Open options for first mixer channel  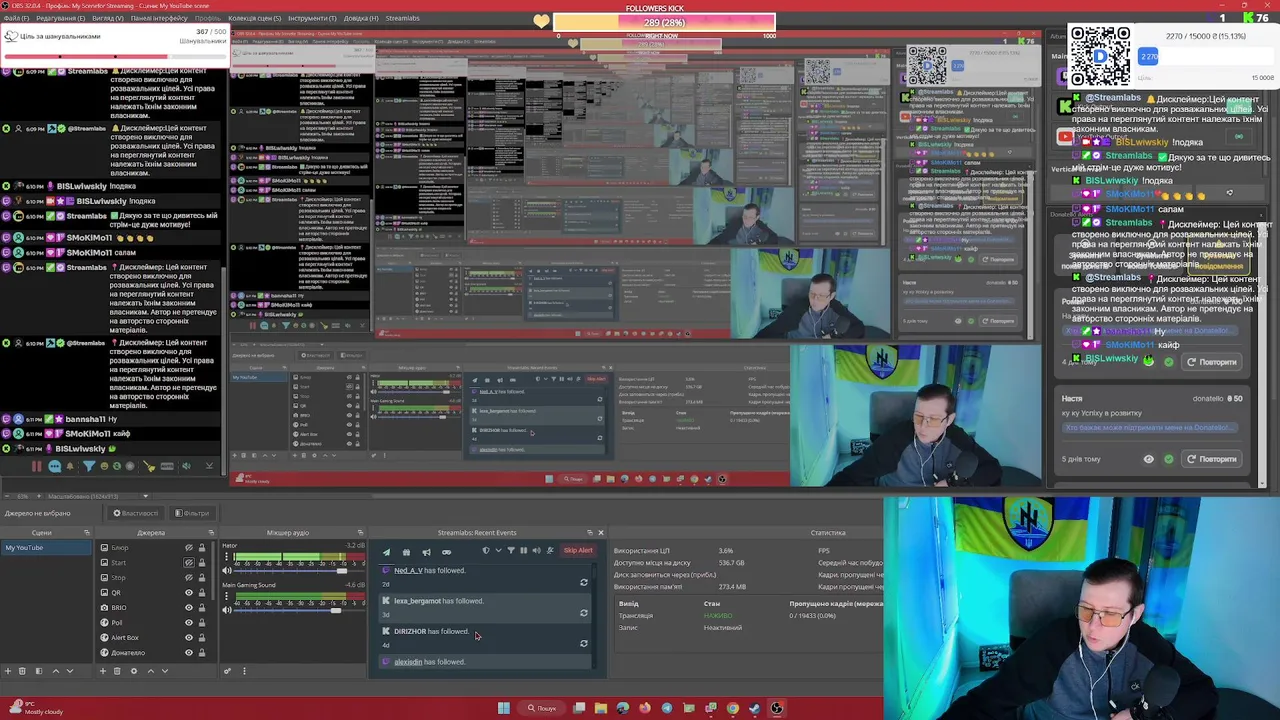pyautogui.click(x=226, y=556)
